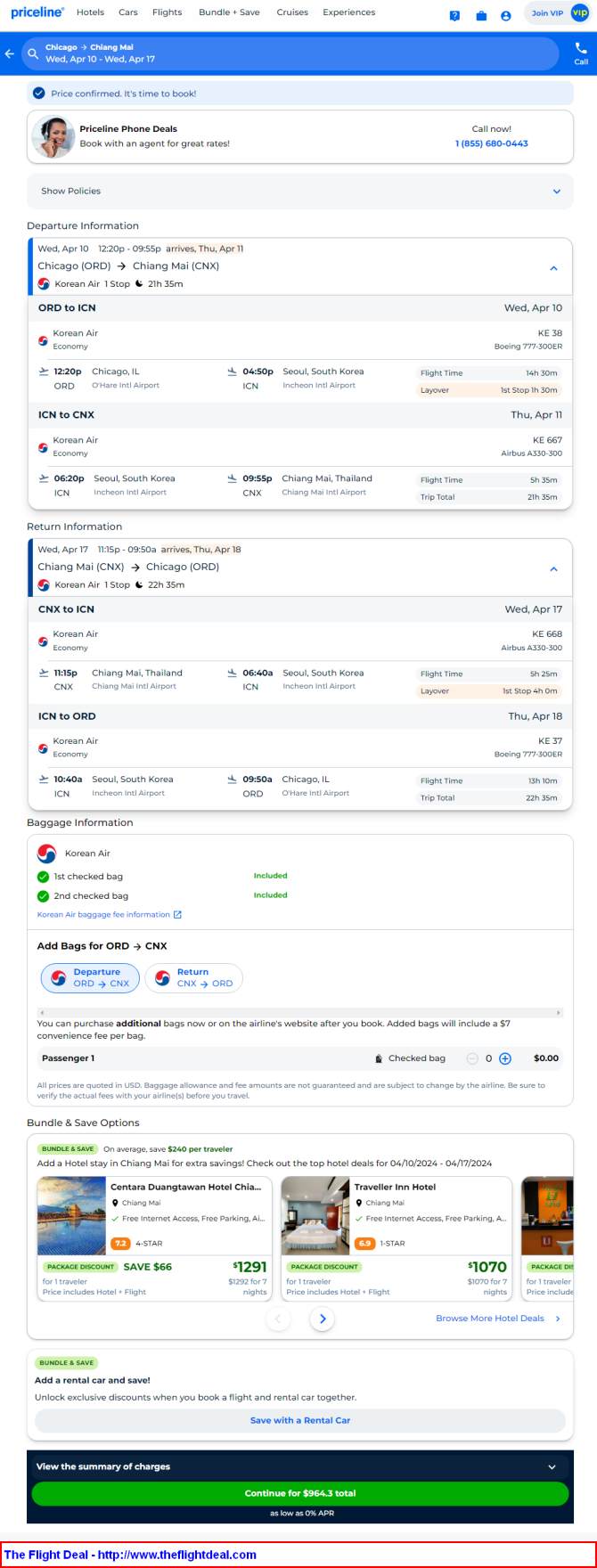The height and width of the screenshot is (1568, 597).
Task: Open Korean Air baggage fee information link
Action: [103, 914]
